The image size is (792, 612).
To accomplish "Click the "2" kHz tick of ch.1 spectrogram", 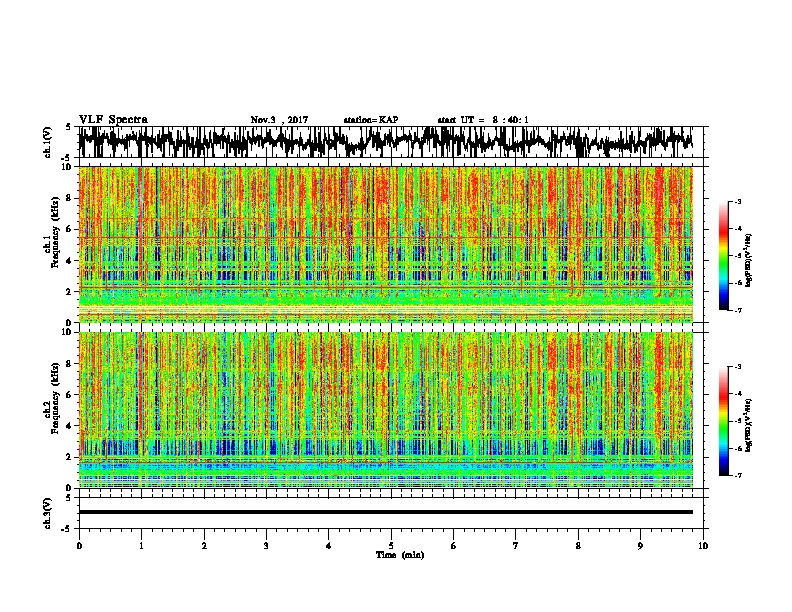I will pyautogui.click(x=70, y=291).
